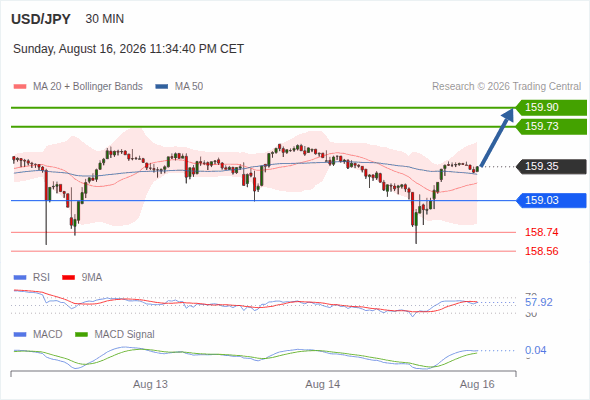Select the 159.03 pivot price tag
Screen dimensions: 590x400
click(x=551, y=200)
